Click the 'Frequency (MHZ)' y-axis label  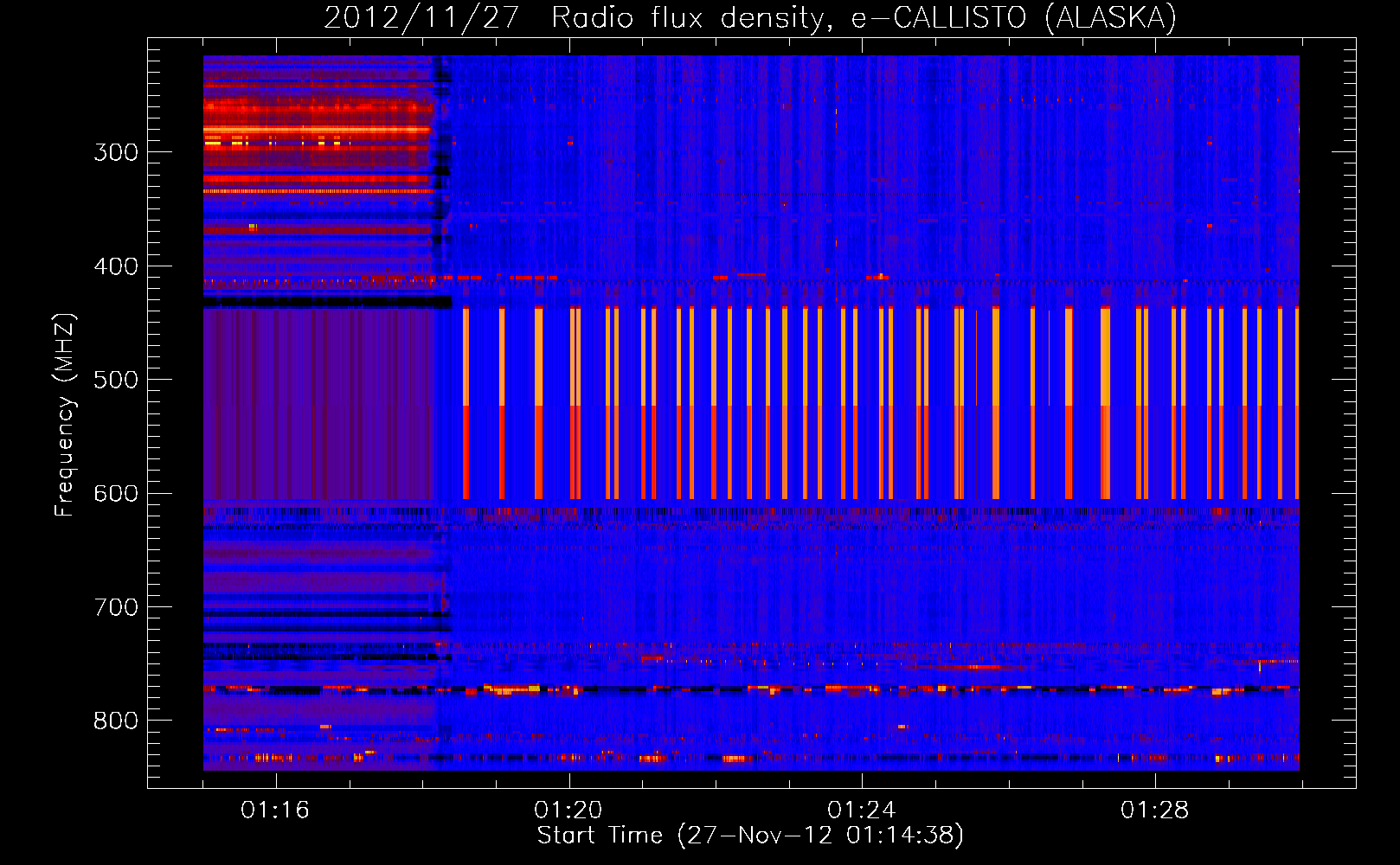(65, 414)
